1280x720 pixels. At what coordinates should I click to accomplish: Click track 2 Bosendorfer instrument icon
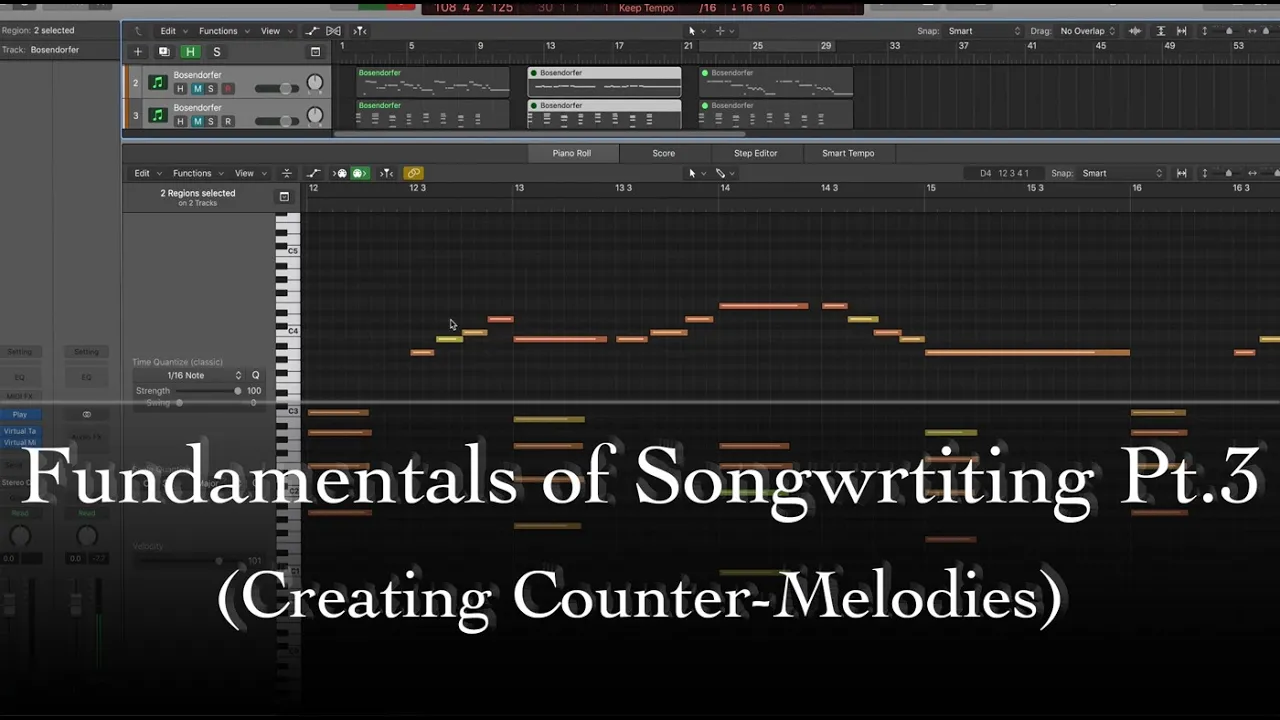(157, 83)
